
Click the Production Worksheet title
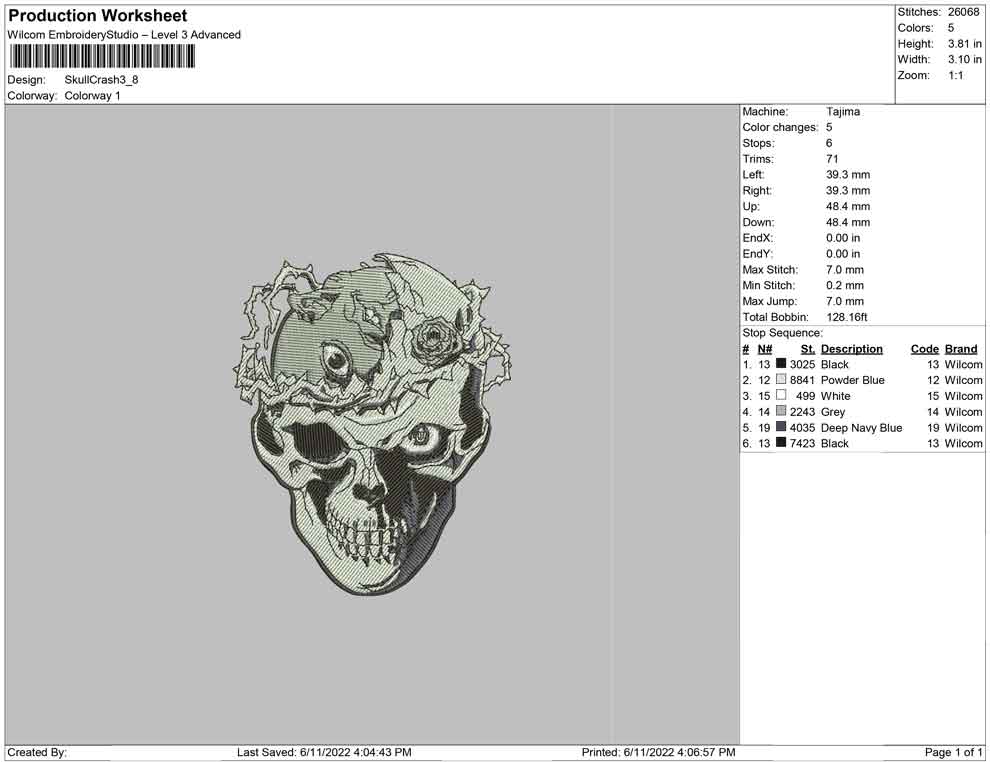click(98, 16)
